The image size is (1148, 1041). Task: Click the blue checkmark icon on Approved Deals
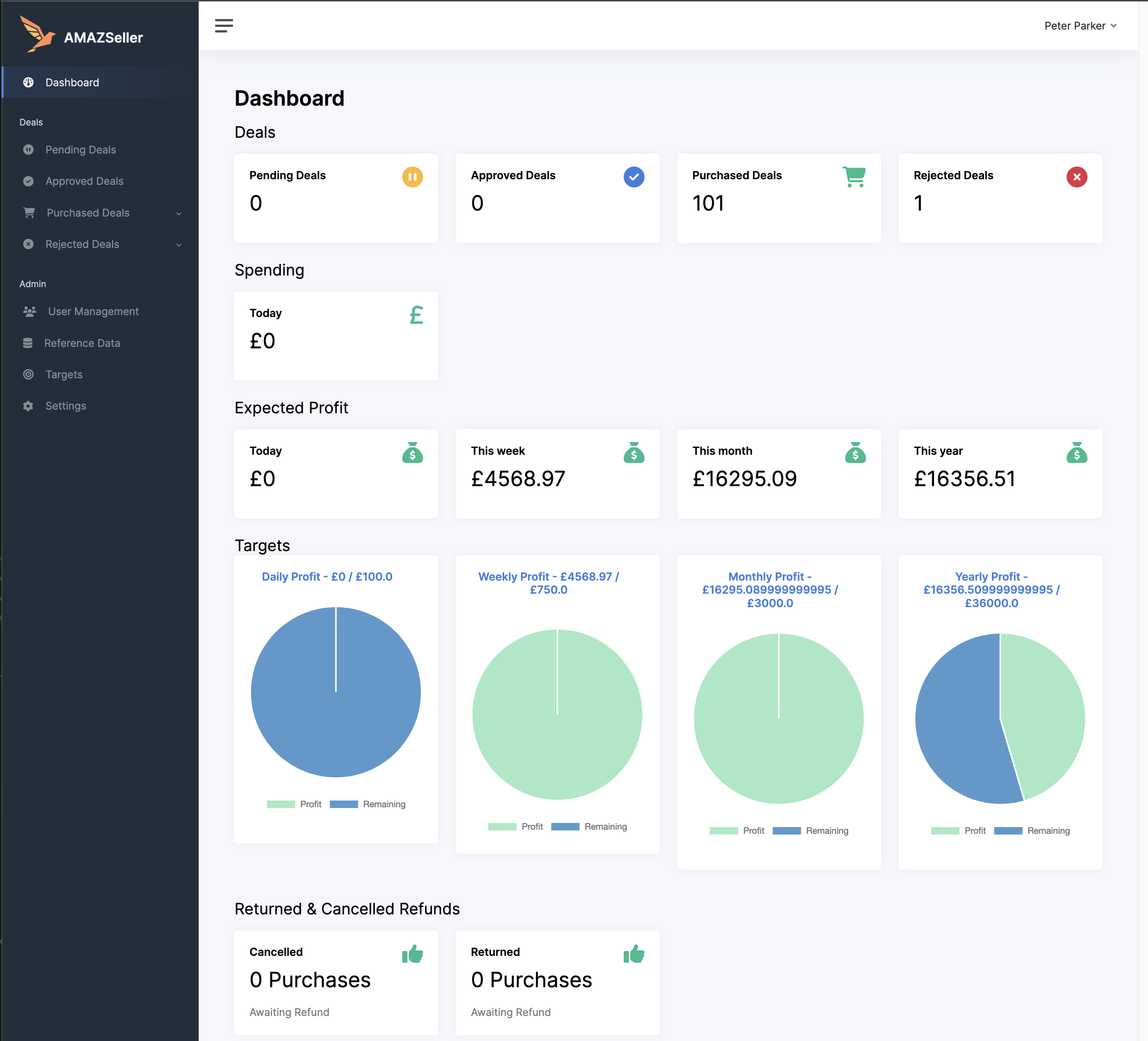633,177
